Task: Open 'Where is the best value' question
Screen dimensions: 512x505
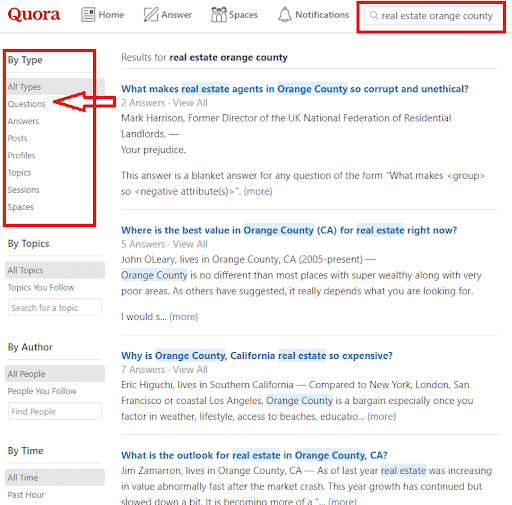Action: 289,230
